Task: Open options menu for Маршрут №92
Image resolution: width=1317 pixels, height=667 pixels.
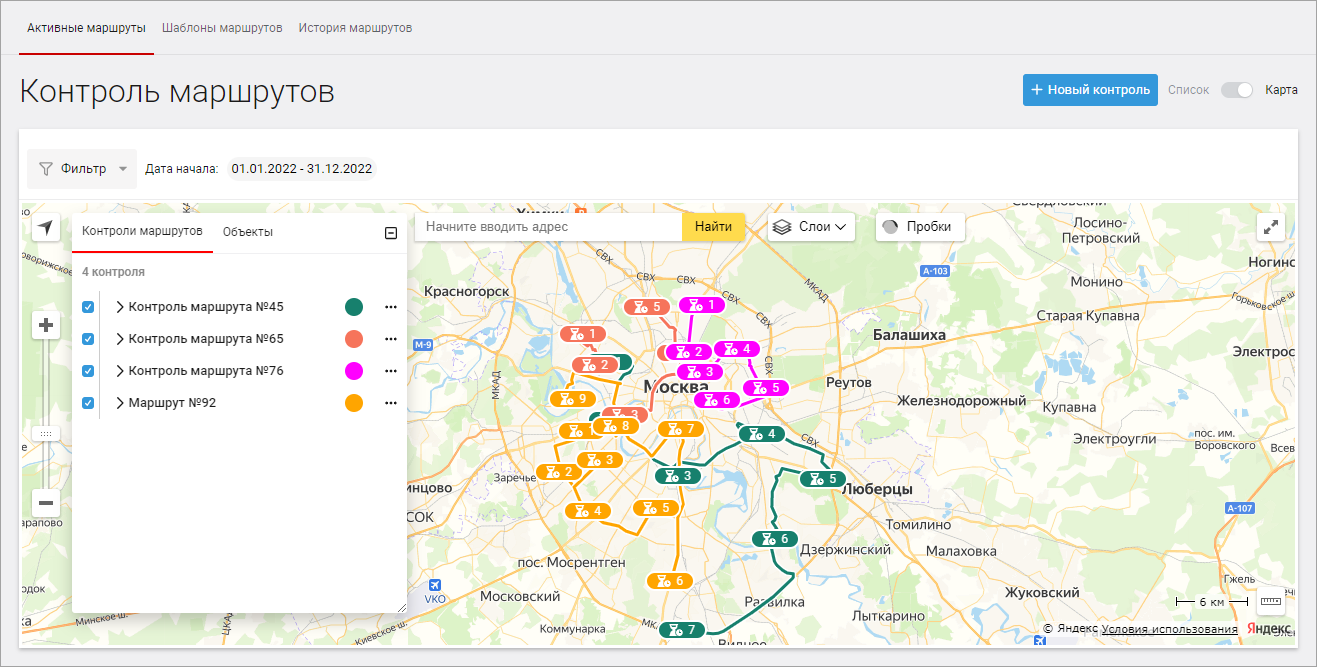Action: coord(391,403)
